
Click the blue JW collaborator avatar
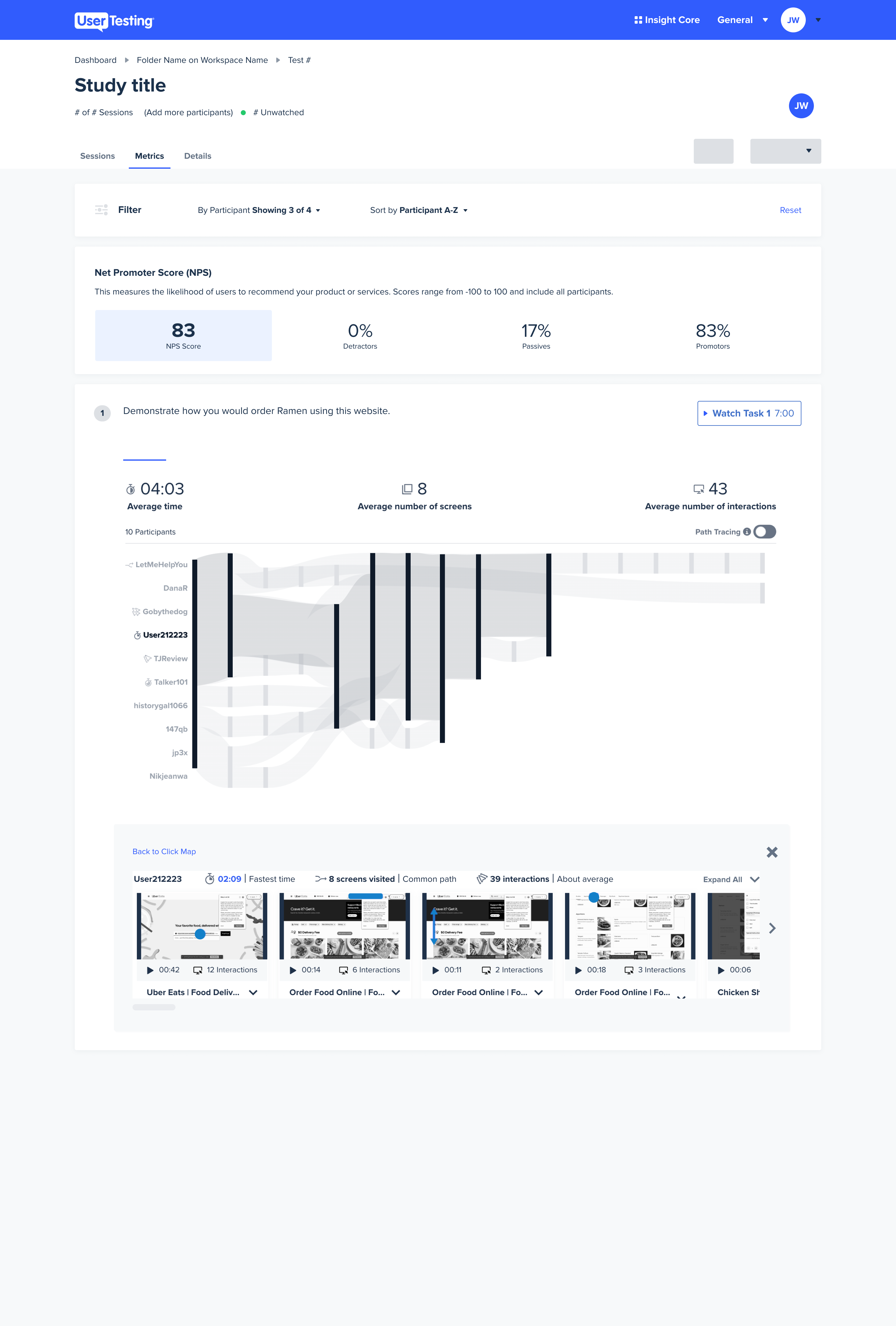801,106
